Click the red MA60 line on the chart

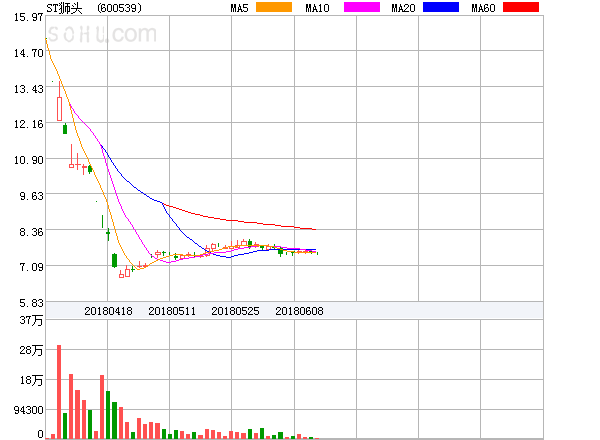(x=239, y=221)
